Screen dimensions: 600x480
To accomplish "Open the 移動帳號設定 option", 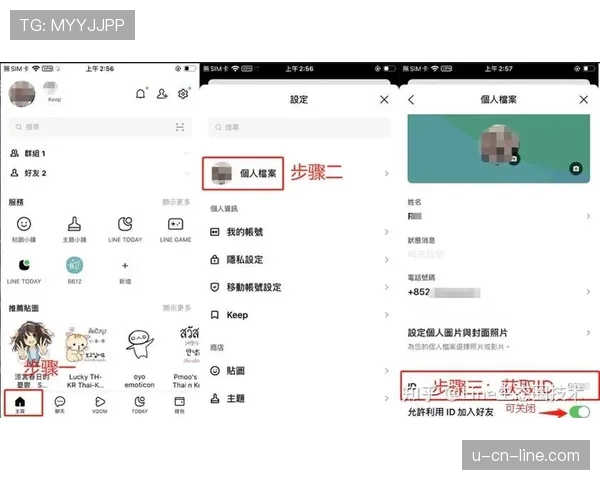I will point(299,287).
